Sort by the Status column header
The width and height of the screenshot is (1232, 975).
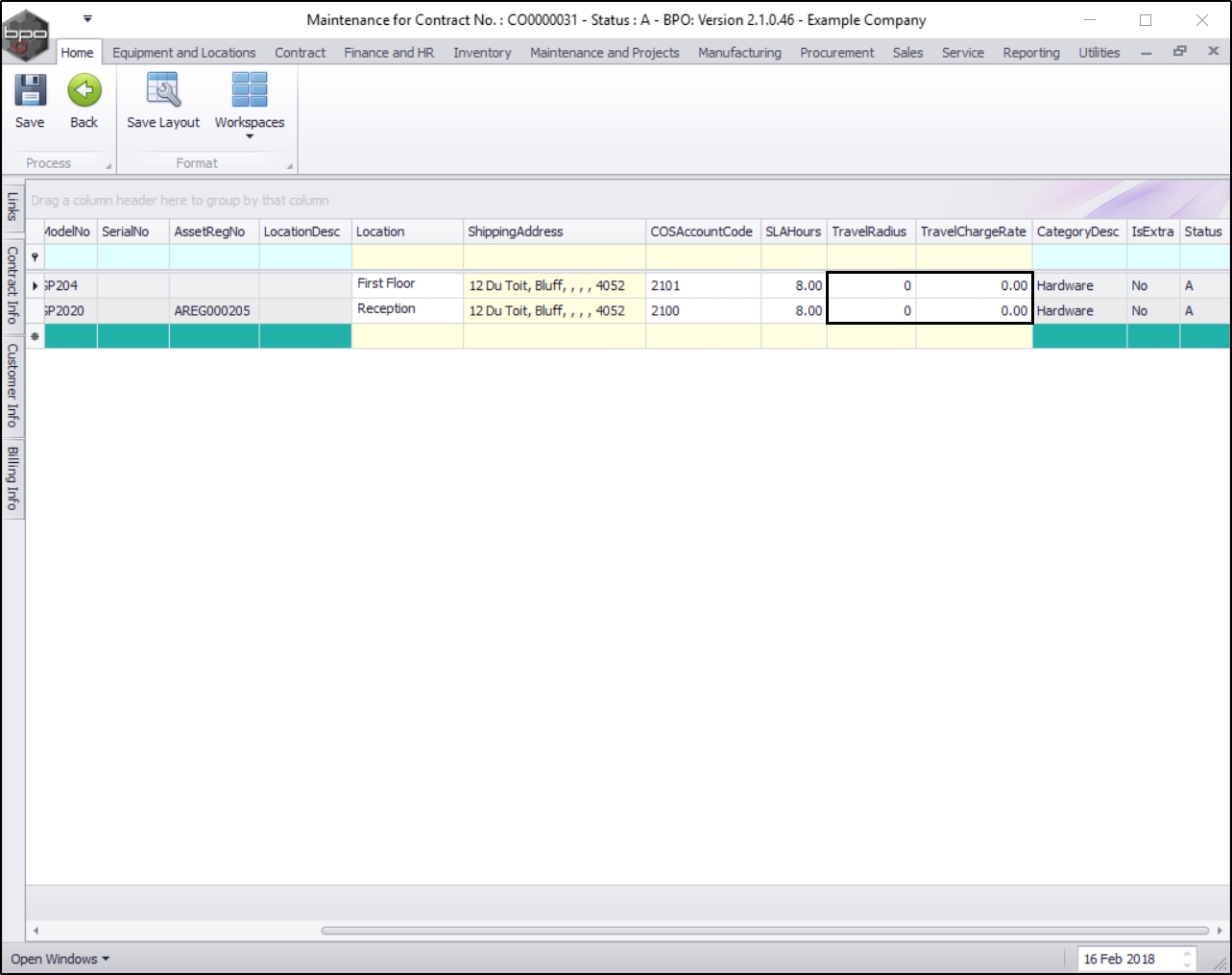1204,232
